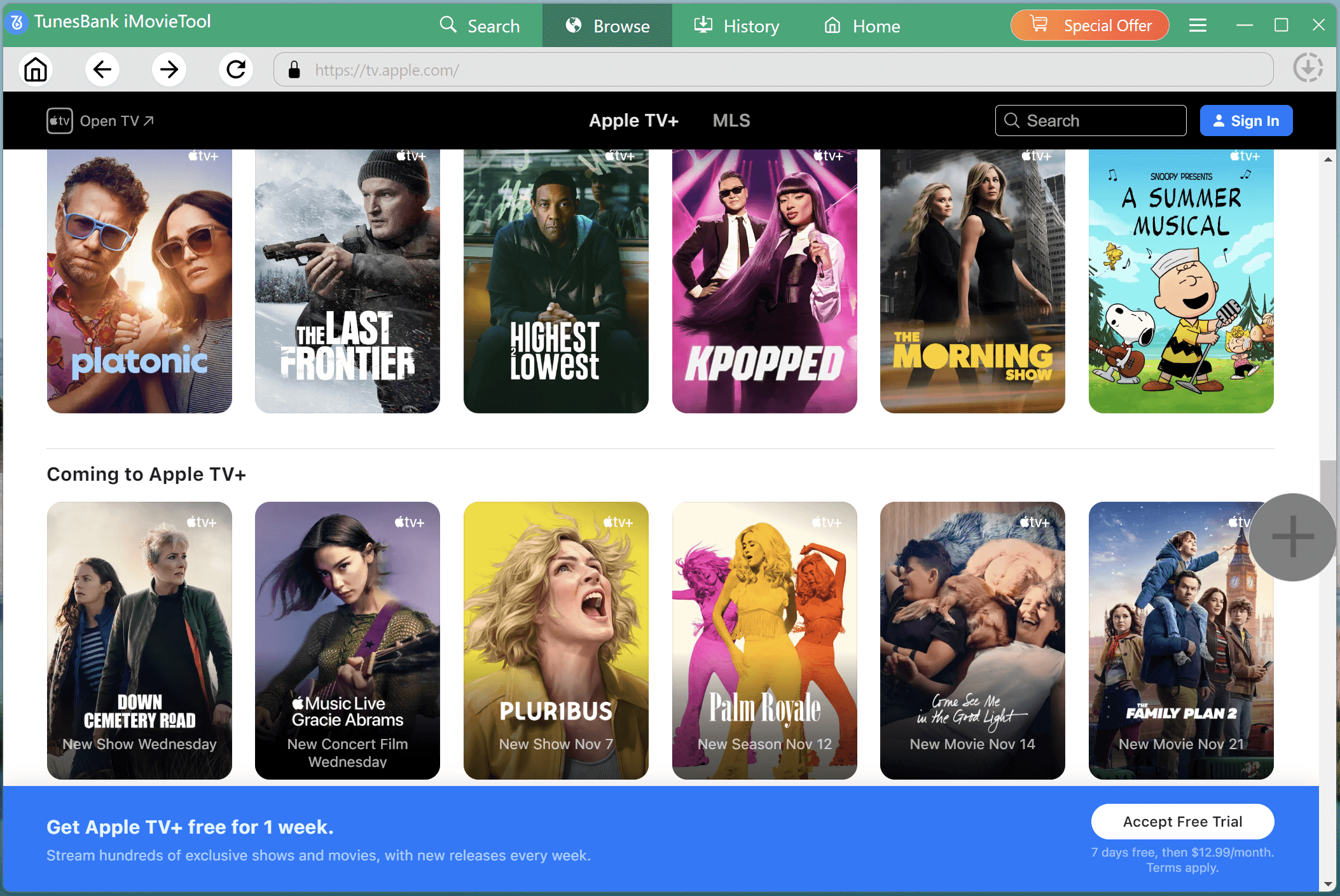Click the magnifier icon in Apple's search field

point(1012,120)
